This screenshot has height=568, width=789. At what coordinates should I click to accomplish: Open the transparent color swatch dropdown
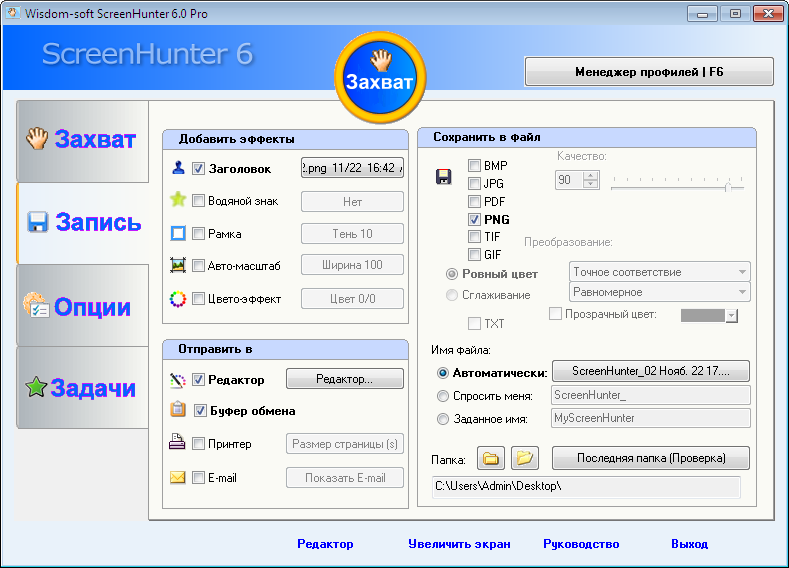point(731,316)
